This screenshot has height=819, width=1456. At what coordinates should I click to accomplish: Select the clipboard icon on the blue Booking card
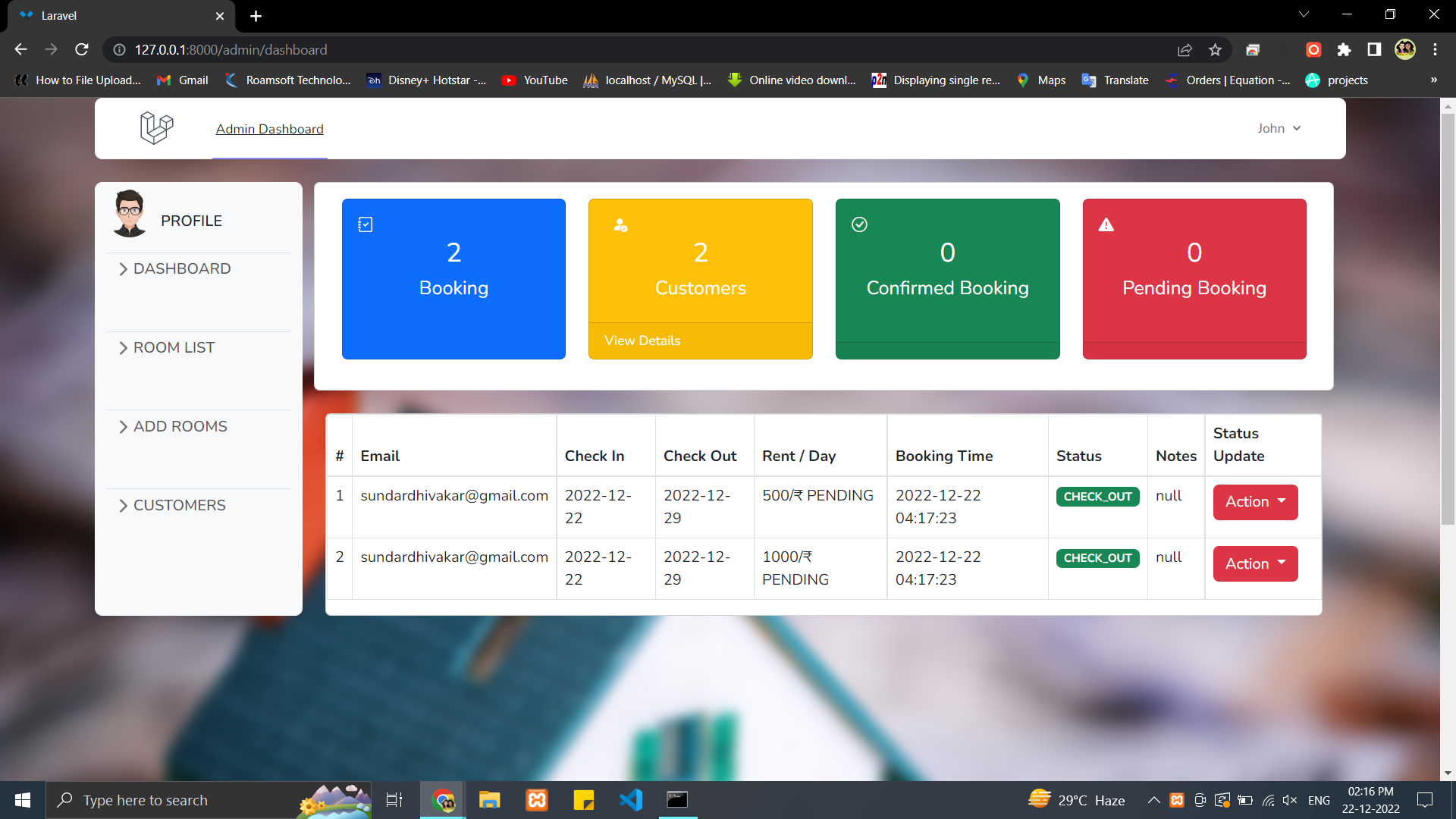(x=365, y=224)
